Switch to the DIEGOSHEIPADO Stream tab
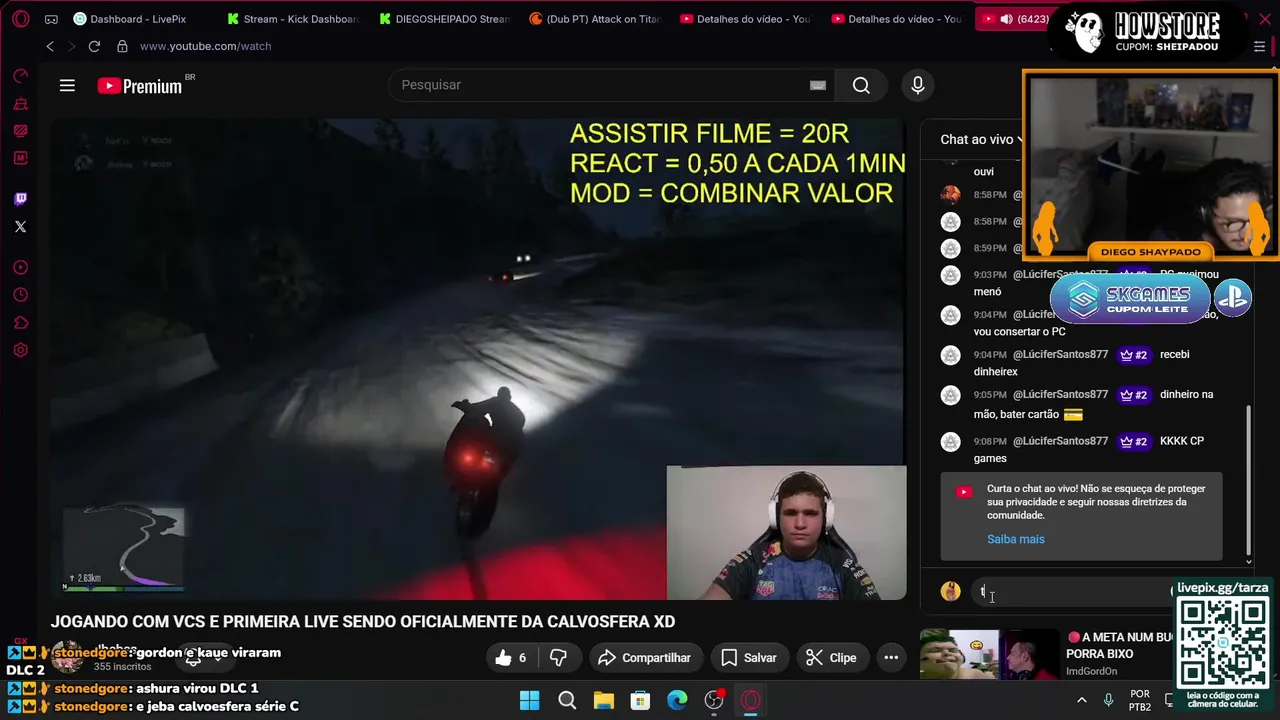 tap(444, 19)
